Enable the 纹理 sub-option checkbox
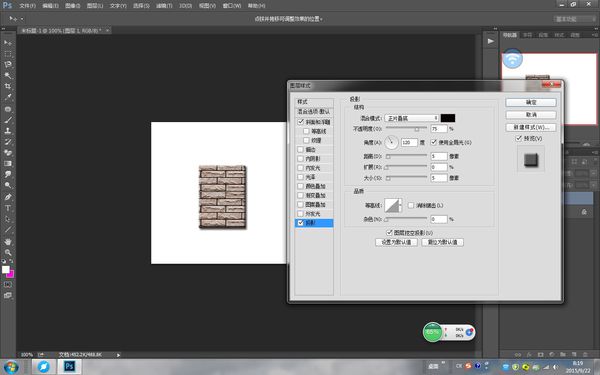The height and width of the screenshot is (375, 600). (306, 140)
